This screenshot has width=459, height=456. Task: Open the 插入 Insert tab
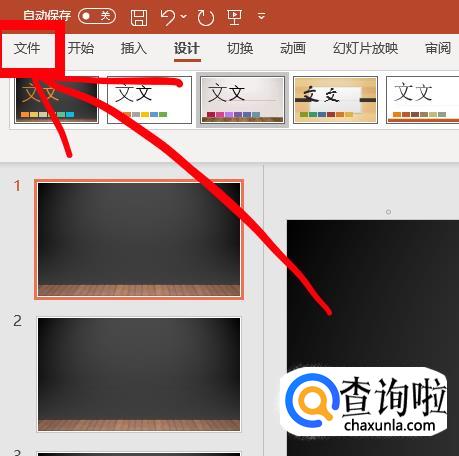[134, 48]
